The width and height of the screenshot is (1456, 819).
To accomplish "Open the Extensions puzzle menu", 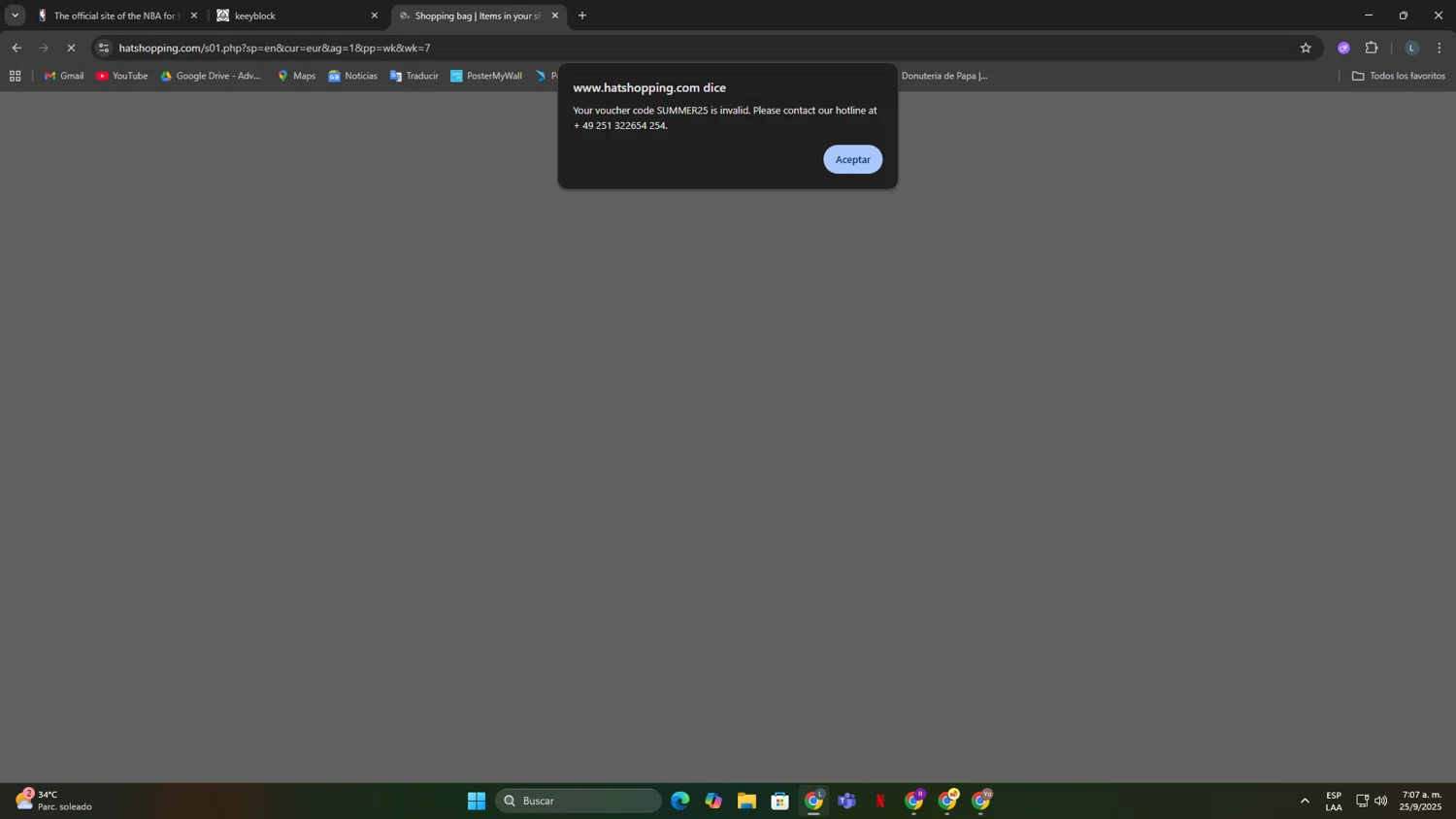I will pyautogui.click(x=1372, y=48).
